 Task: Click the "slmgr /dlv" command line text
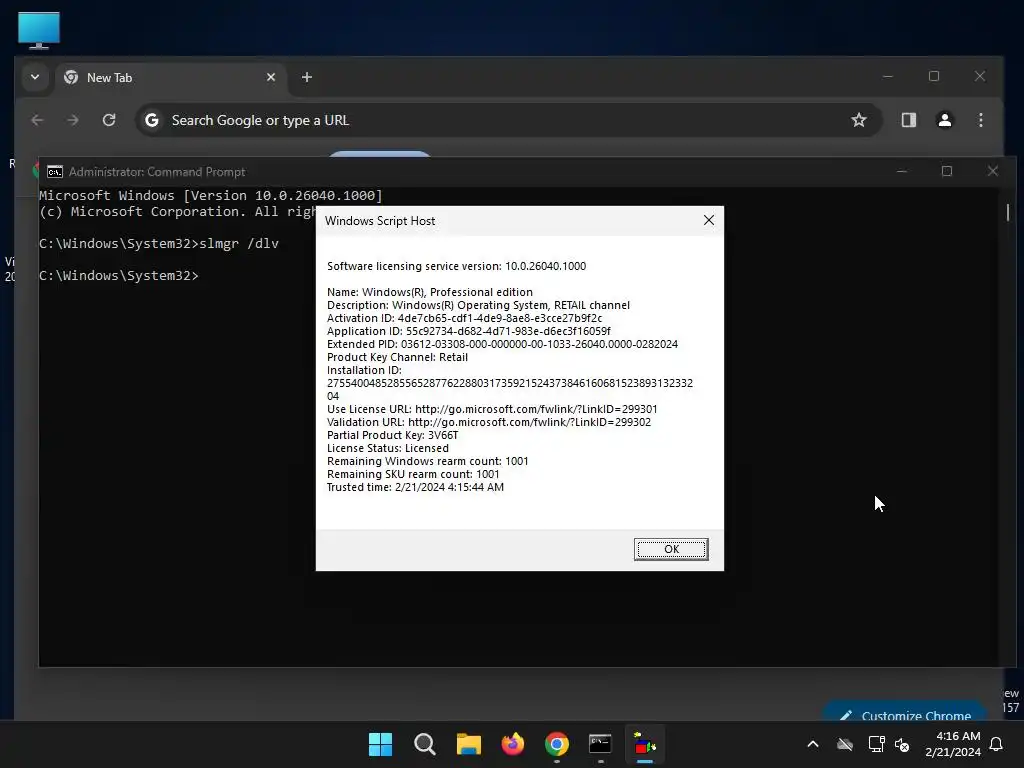click(239, 244)
